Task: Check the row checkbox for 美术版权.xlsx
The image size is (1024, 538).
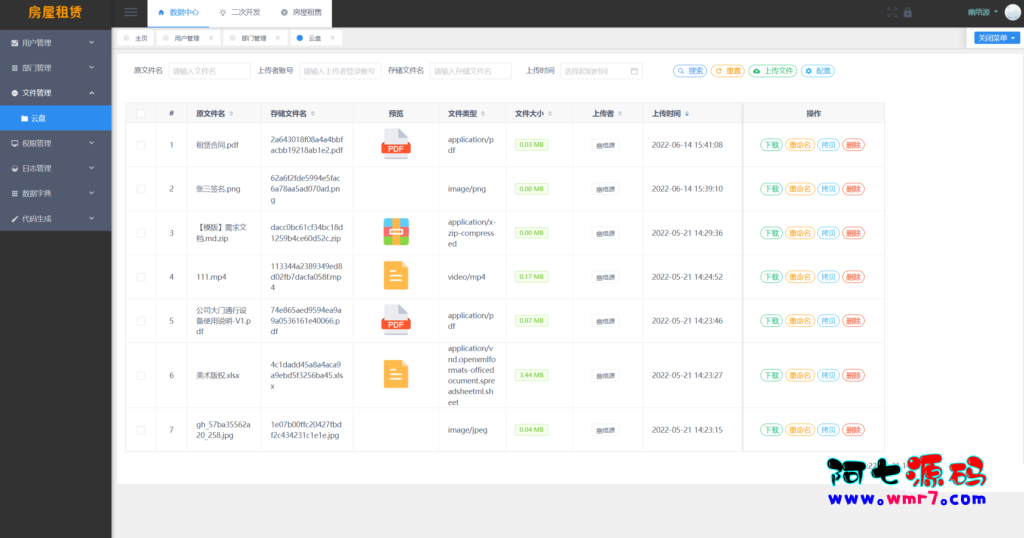Action: (x=141, y=375)
